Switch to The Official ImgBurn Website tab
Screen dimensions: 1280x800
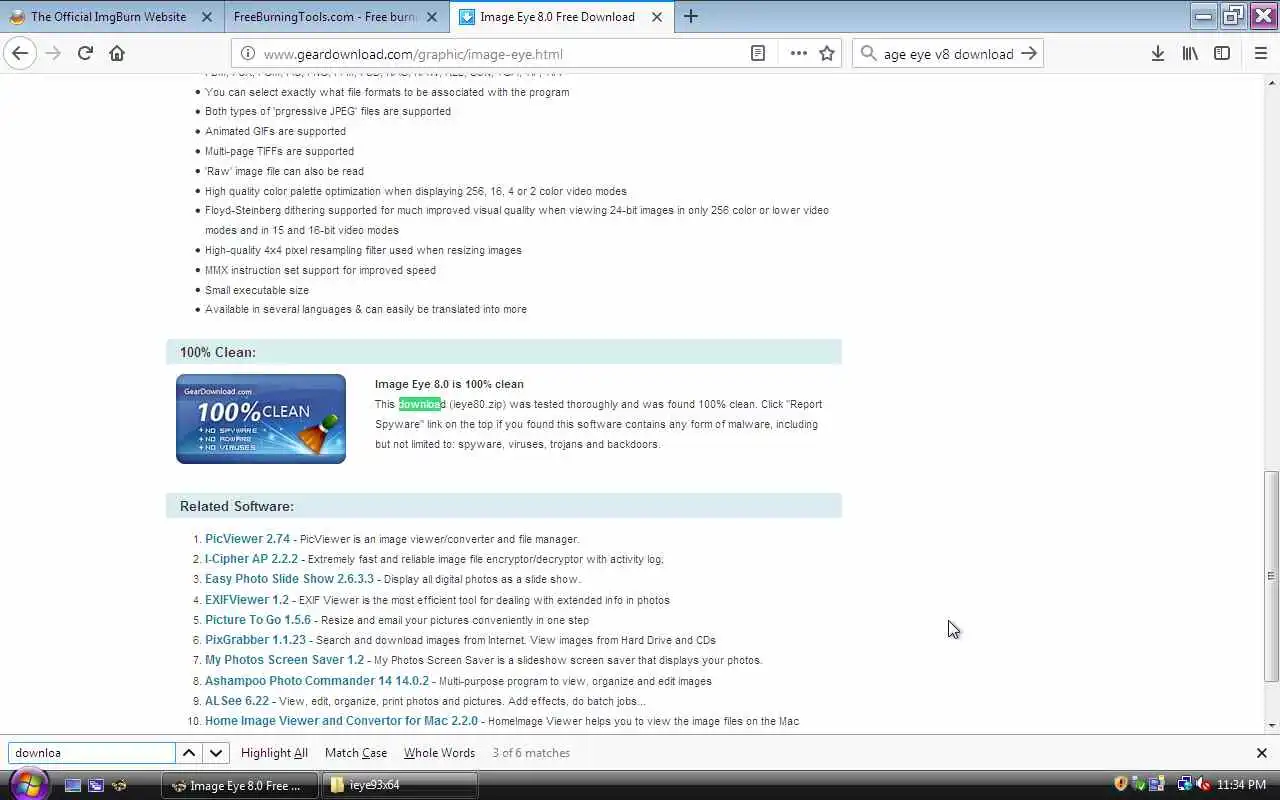(x=108, y=17)
